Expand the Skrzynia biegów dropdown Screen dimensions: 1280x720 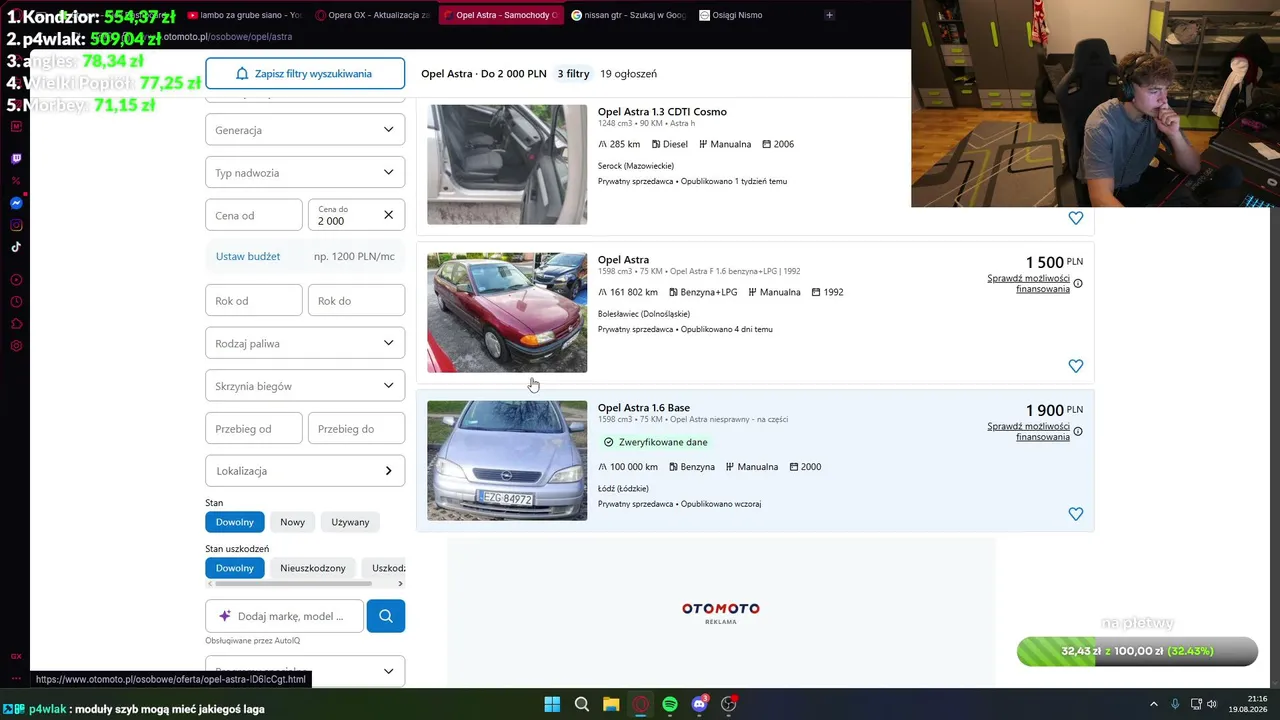[x=305, y=386]
